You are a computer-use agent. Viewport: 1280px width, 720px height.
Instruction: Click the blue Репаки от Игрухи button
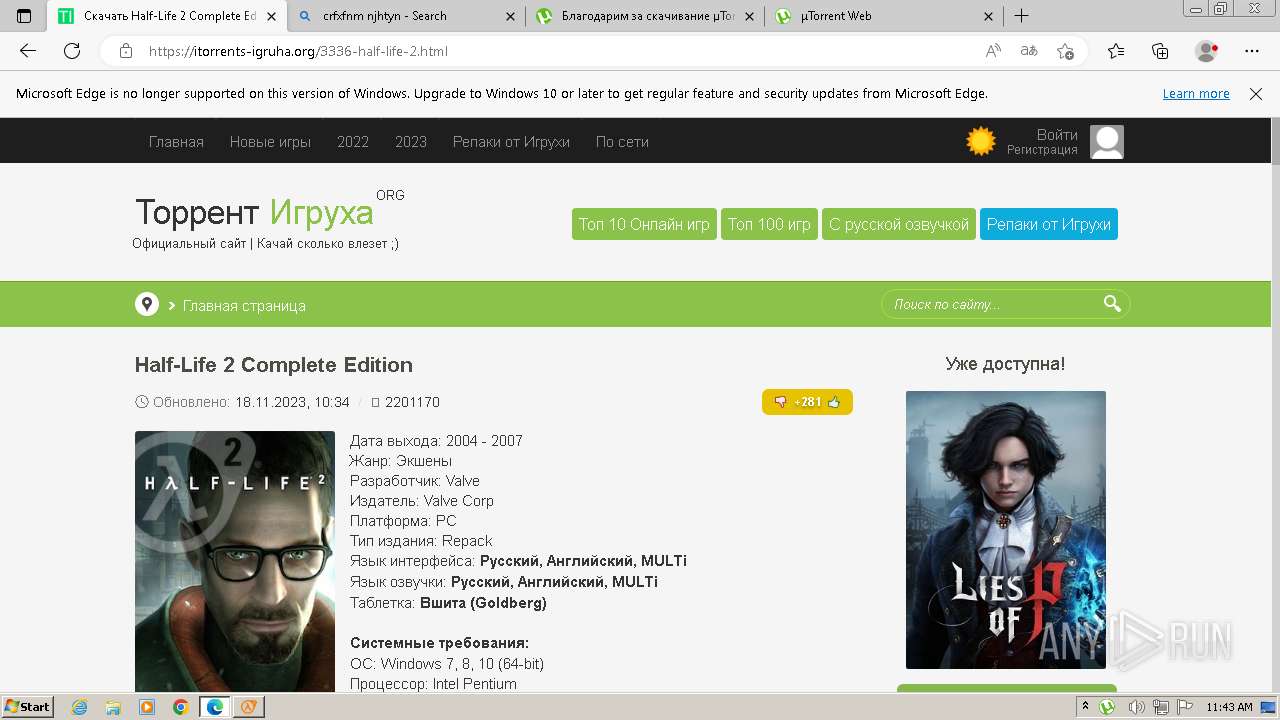(1049, 224)
